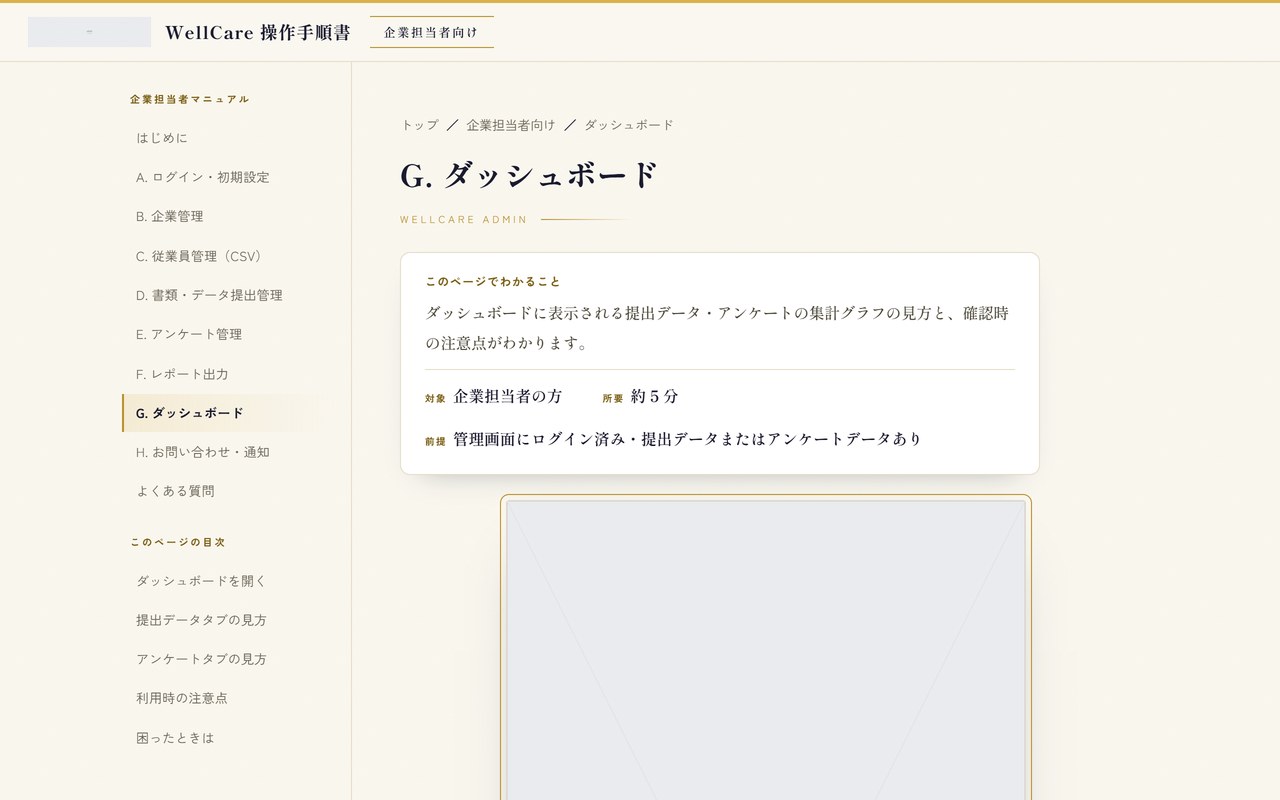Click the dashboard screenshot placeholder image
This screenshot has width=1280, height=800.
click(x=766, y=650)
